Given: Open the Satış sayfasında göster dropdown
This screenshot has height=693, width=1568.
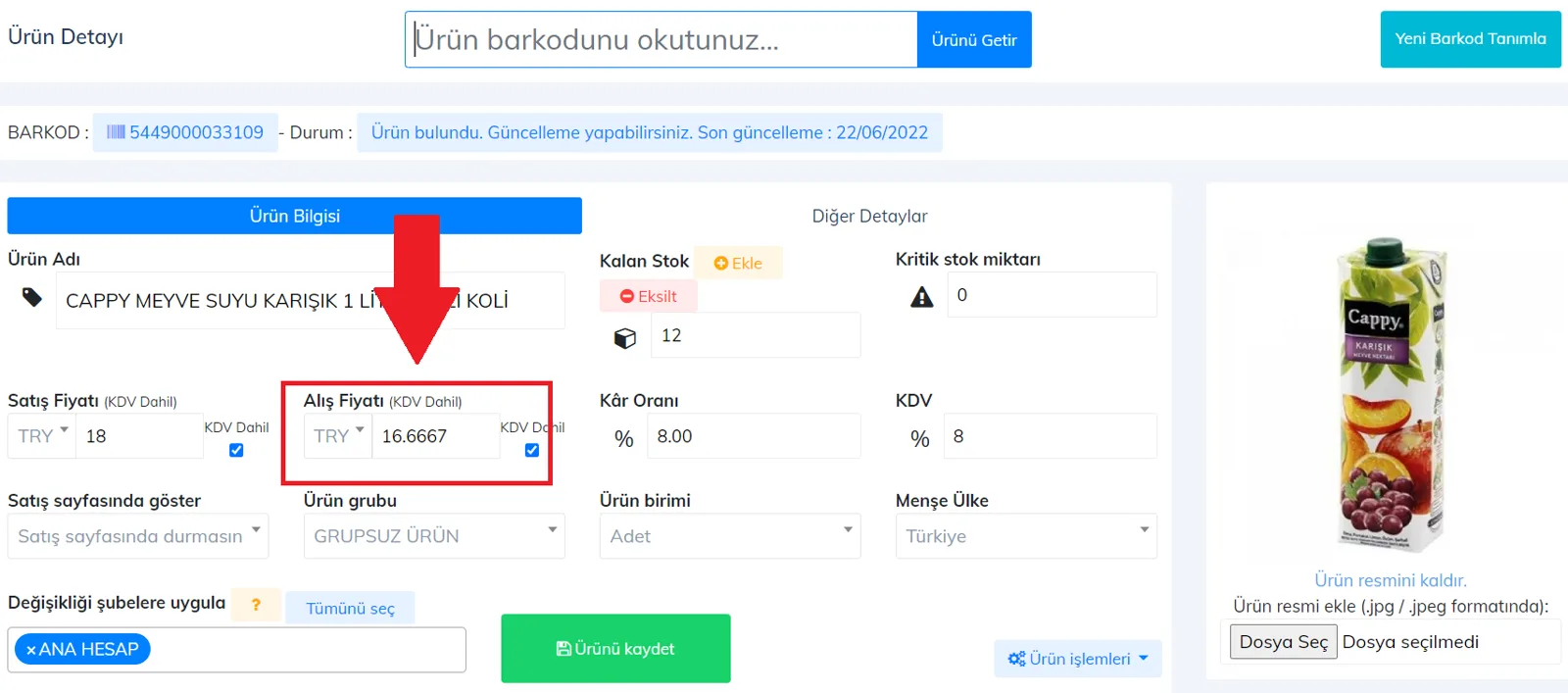Looking at the screenshot, I should 138,536.
